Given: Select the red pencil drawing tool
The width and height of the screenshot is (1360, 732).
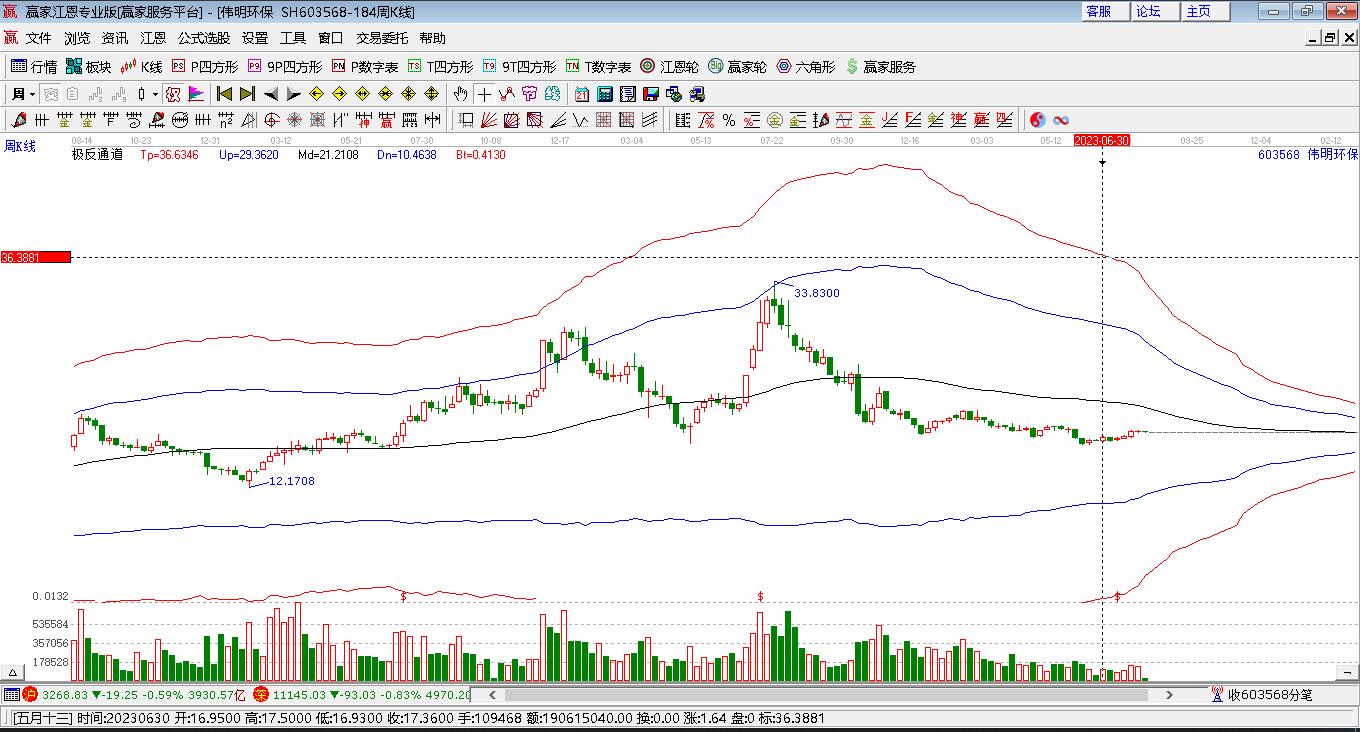Looking at the screenshot, I should (x=18, y=120).
